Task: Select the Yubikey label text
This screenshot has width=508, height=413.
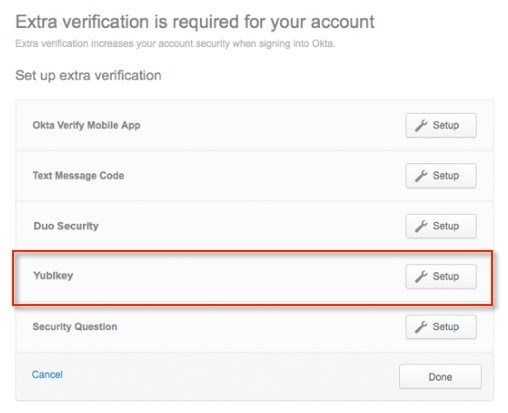Action: click(x=53, y=276)
